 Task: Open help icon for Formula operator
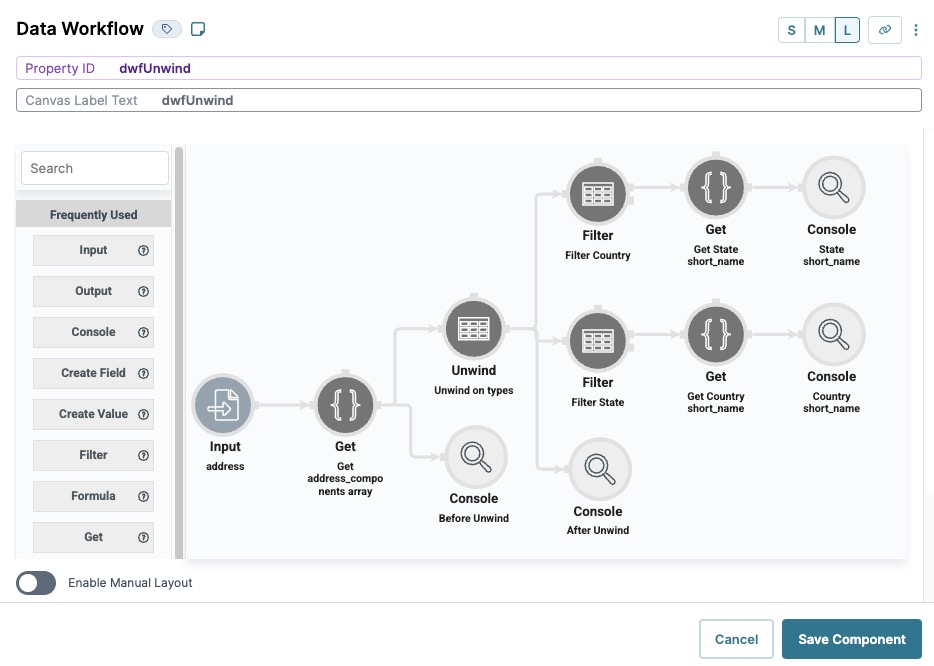tap(143, 496)
